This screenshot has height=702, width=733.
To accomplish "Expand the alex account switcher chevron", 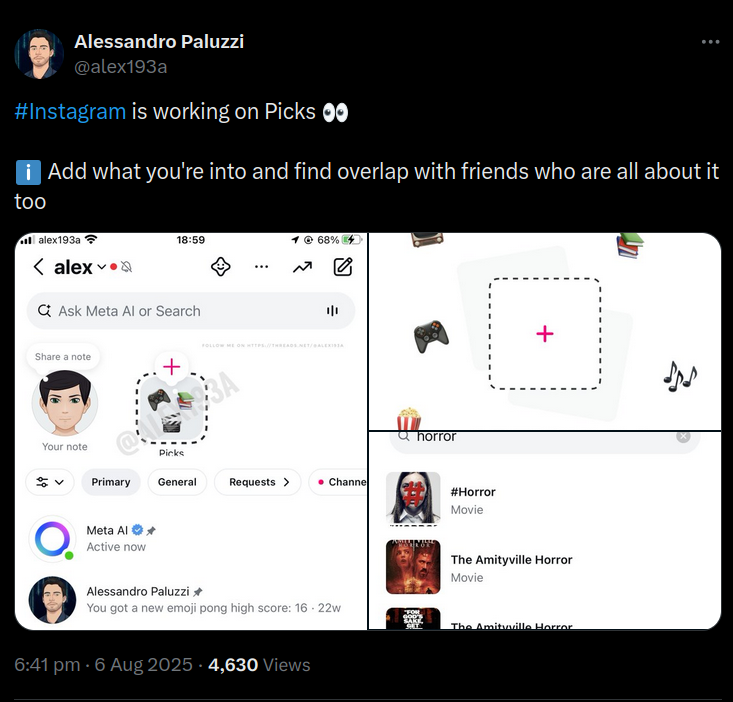I will pos(101,267).
